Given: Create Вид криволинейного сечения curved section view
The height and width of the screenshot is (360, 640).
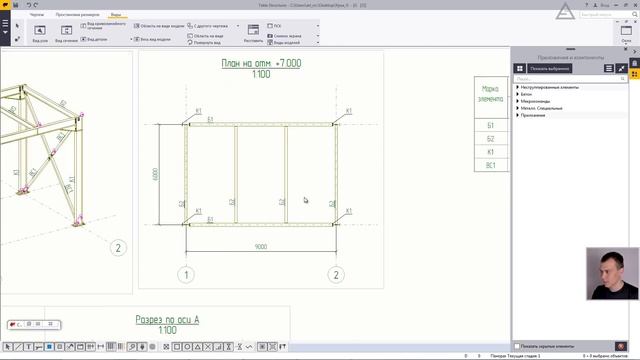Looking at the screenshot, I should 103,26.
